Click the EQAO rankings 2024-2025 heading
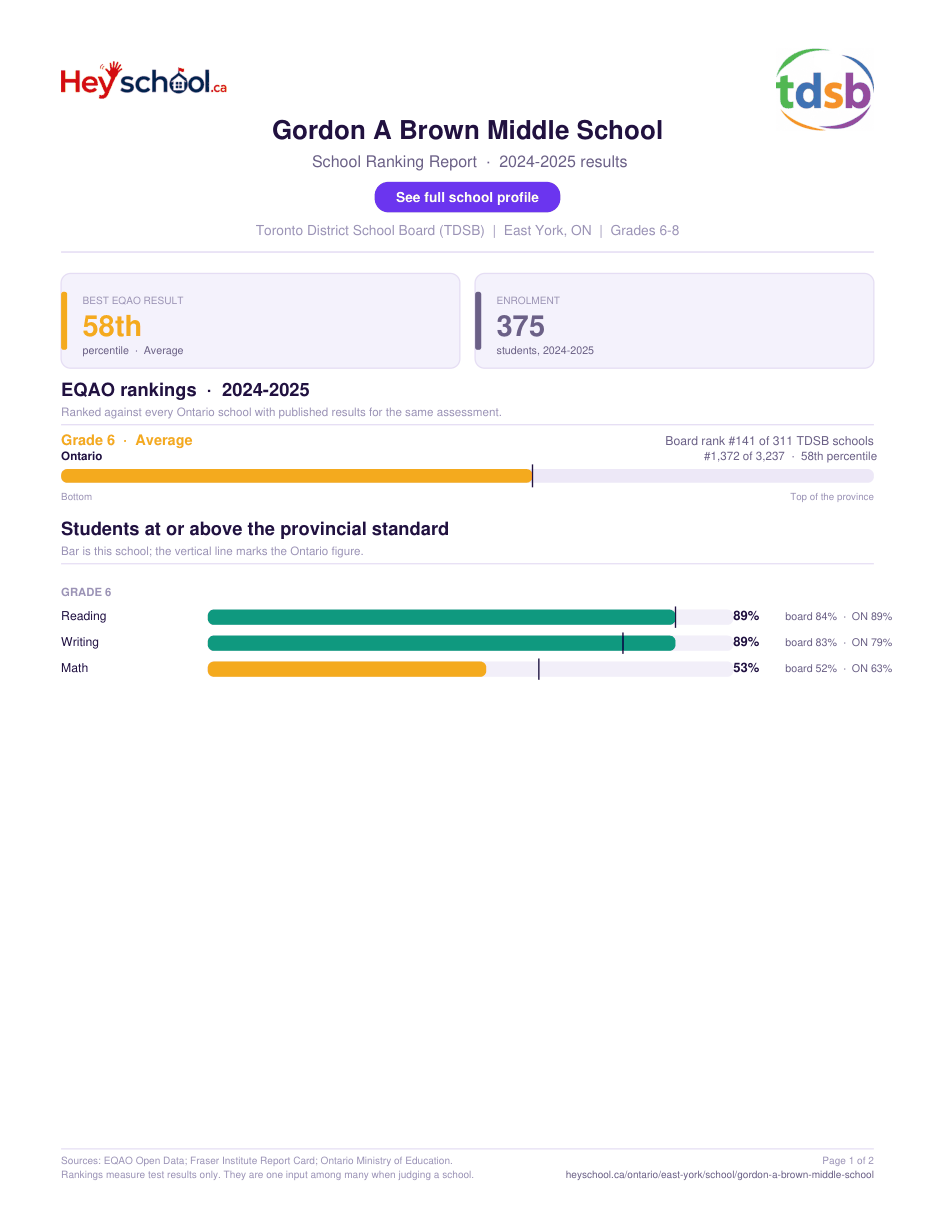Screen dimensions: 935x1210 (185, 390)
